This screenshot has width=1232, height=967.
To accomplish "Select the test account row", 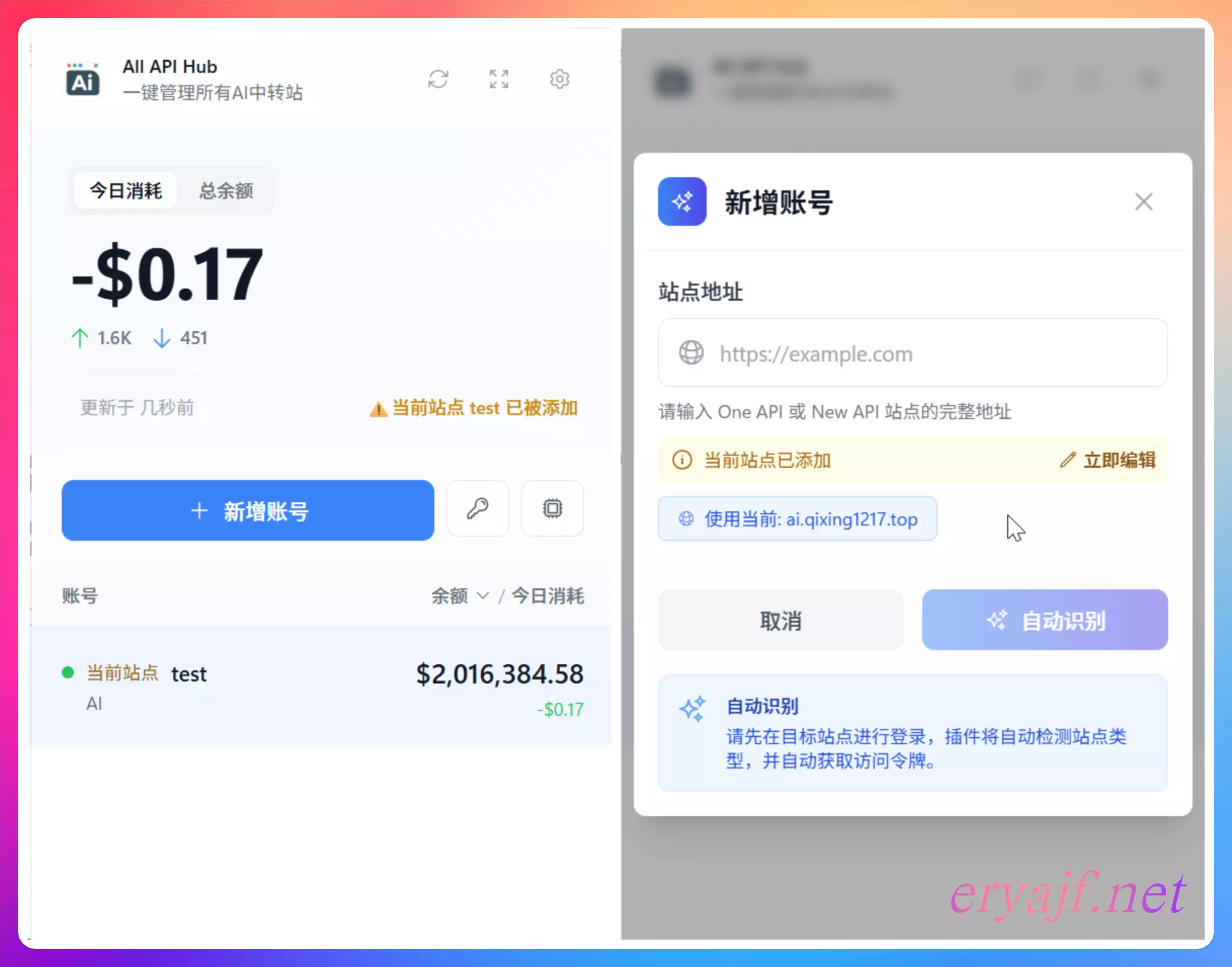I will 321,686.
